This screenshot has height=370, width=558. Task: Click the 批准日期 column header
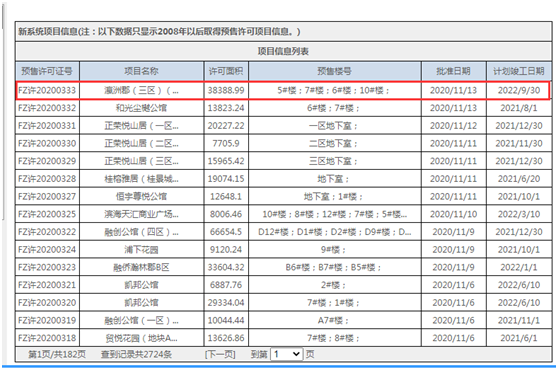[453, 71]
